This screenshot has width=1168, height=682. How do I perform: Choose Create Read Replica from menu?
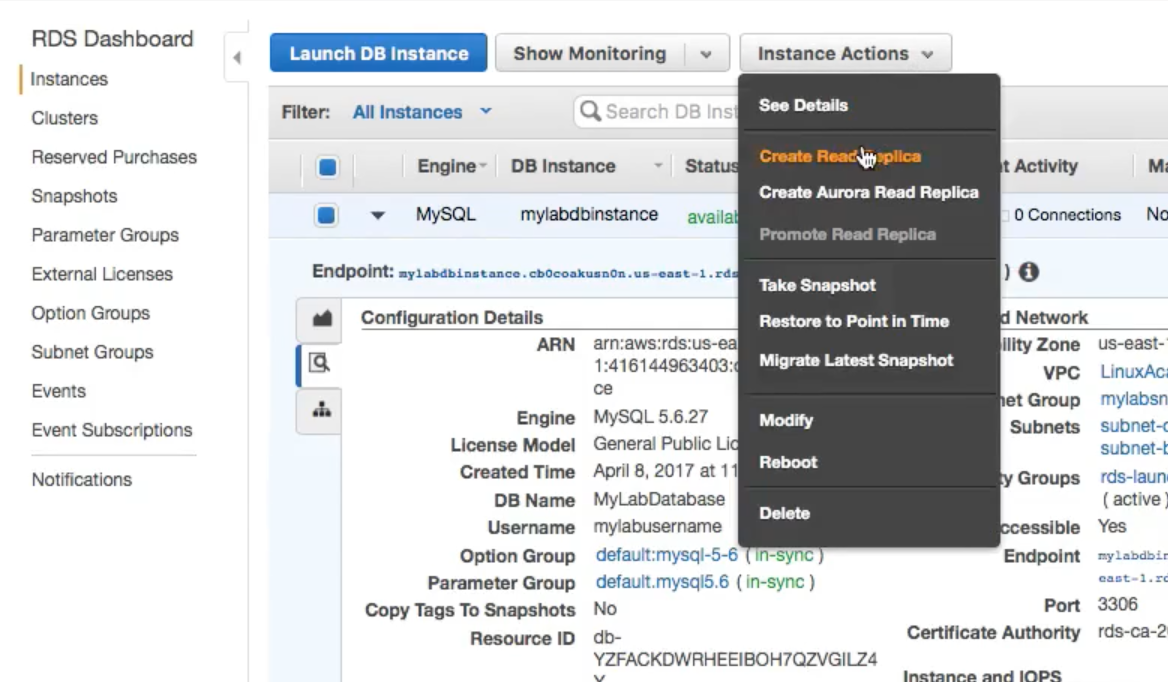[839, 156]
